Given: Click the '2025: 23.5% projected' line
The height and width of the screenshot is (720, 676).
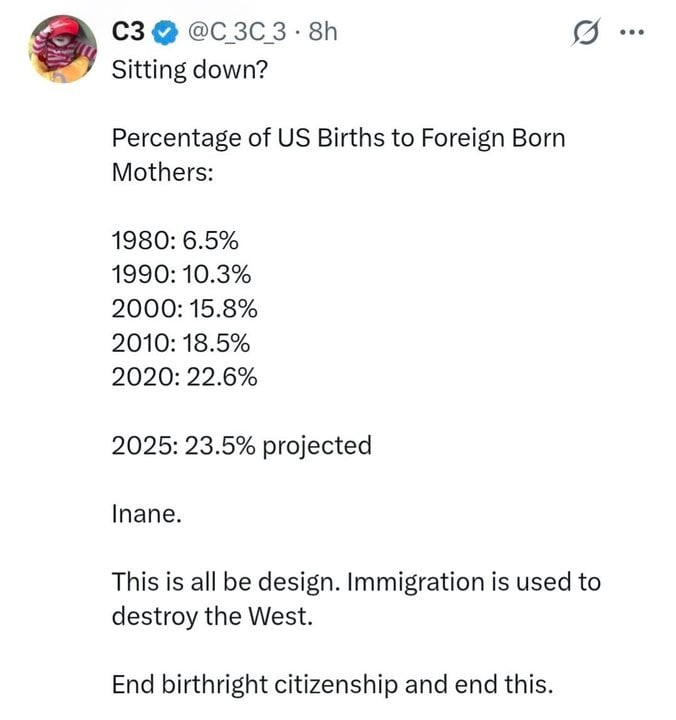Looking at the screenshot, I should point(241,445).
